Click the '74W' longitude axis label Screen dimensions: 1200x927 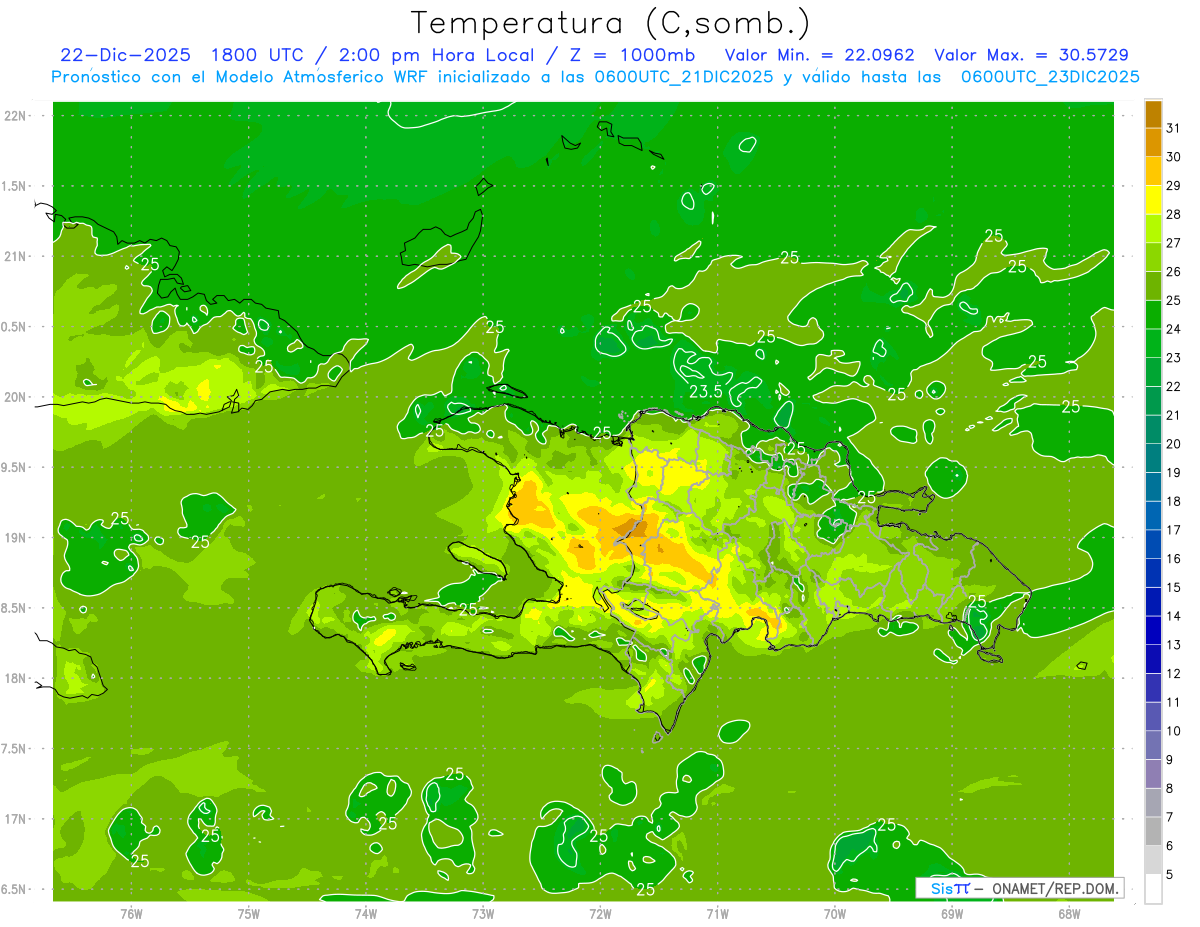click(365, 913)
